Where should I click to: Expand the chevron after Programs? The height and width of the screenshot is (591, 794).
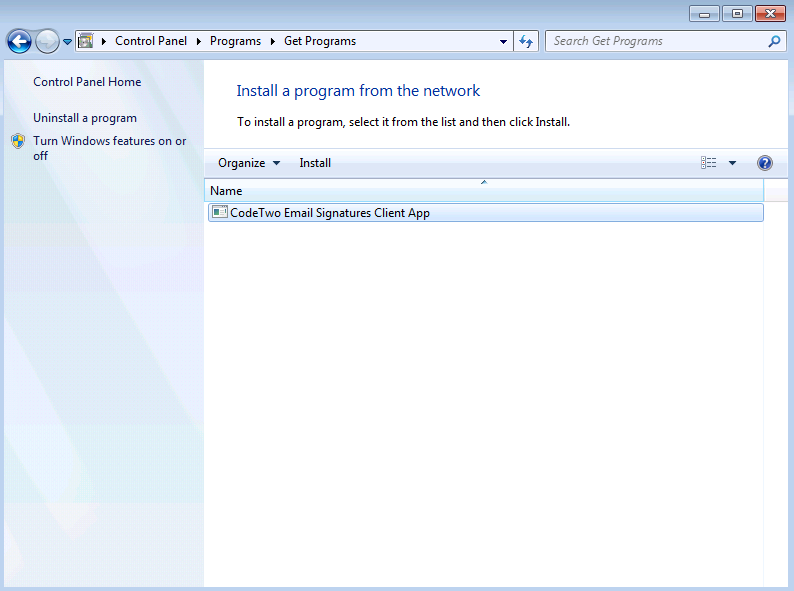[272, 41]
